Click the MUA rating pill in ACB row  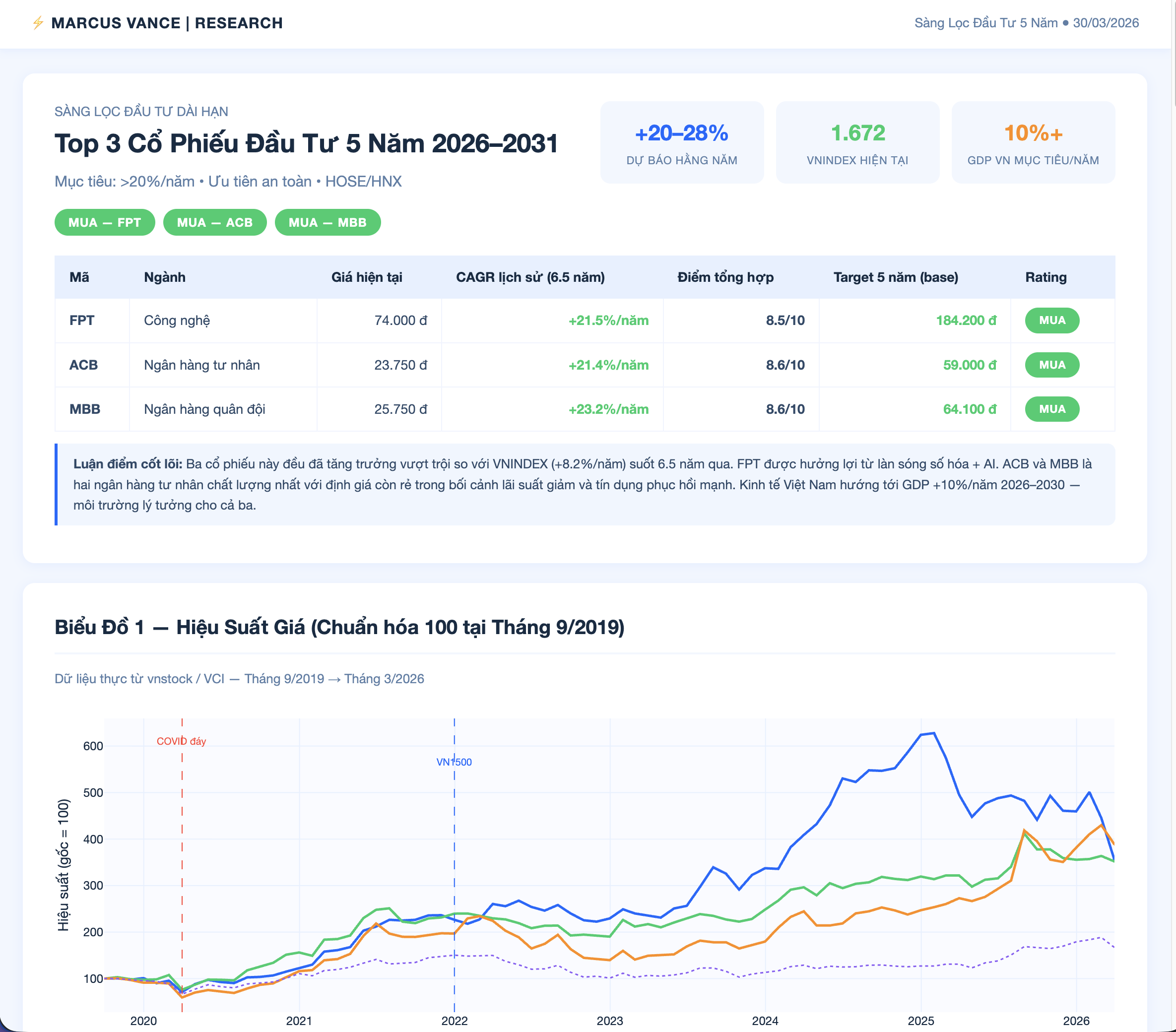[1051, 365]
